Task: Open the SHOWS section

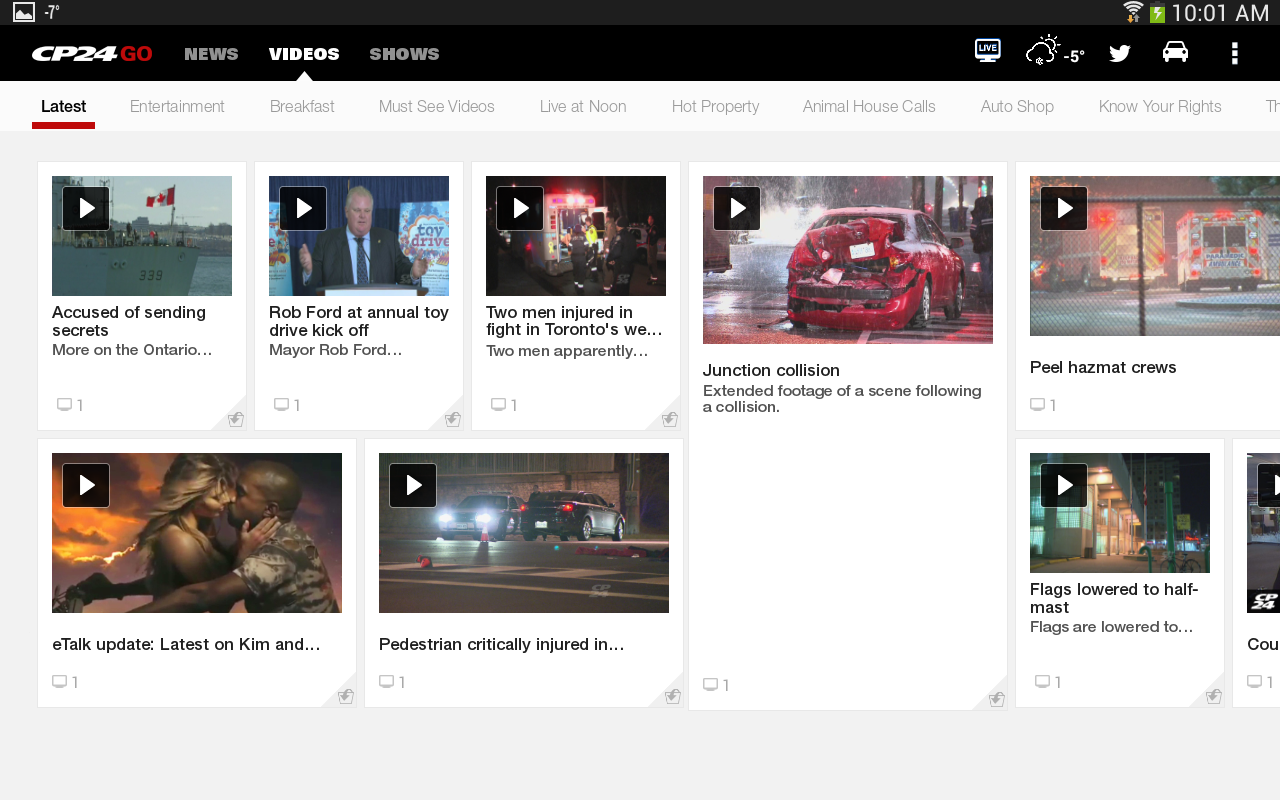Action: point(404,53)
